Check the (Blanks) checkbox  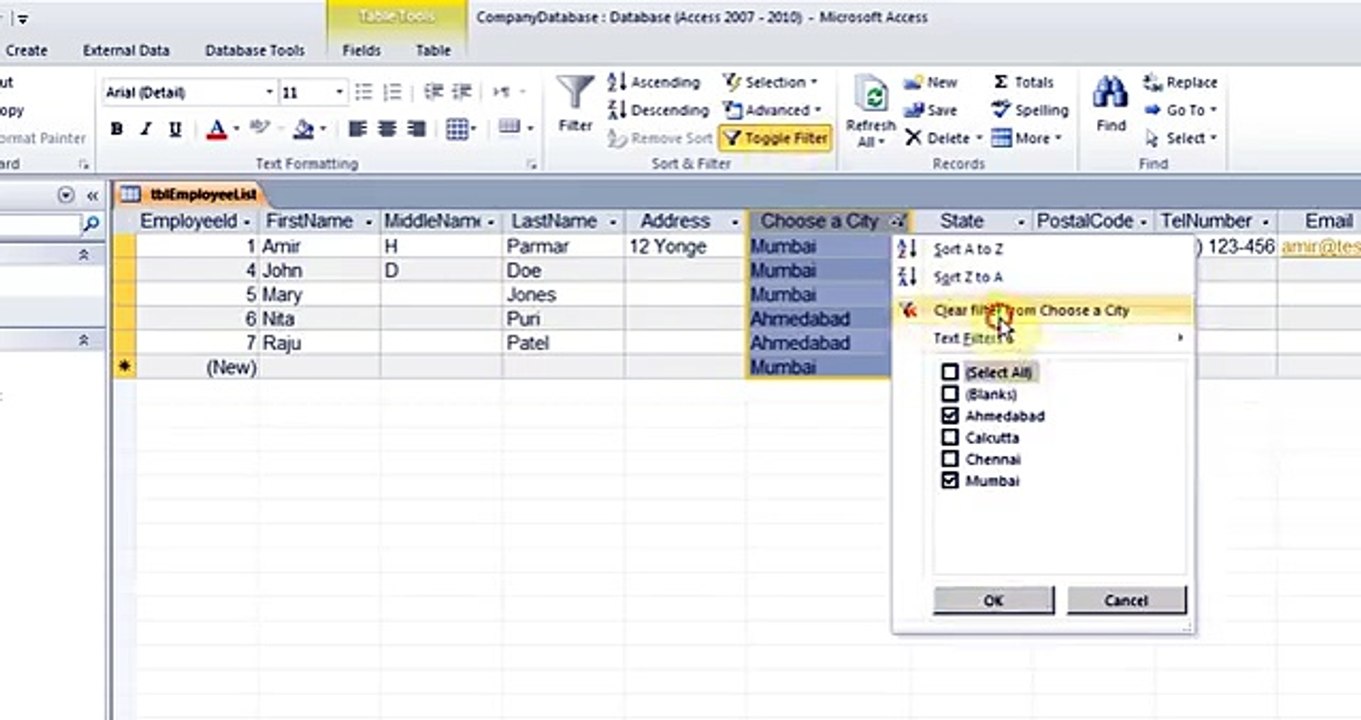[950, 394]
